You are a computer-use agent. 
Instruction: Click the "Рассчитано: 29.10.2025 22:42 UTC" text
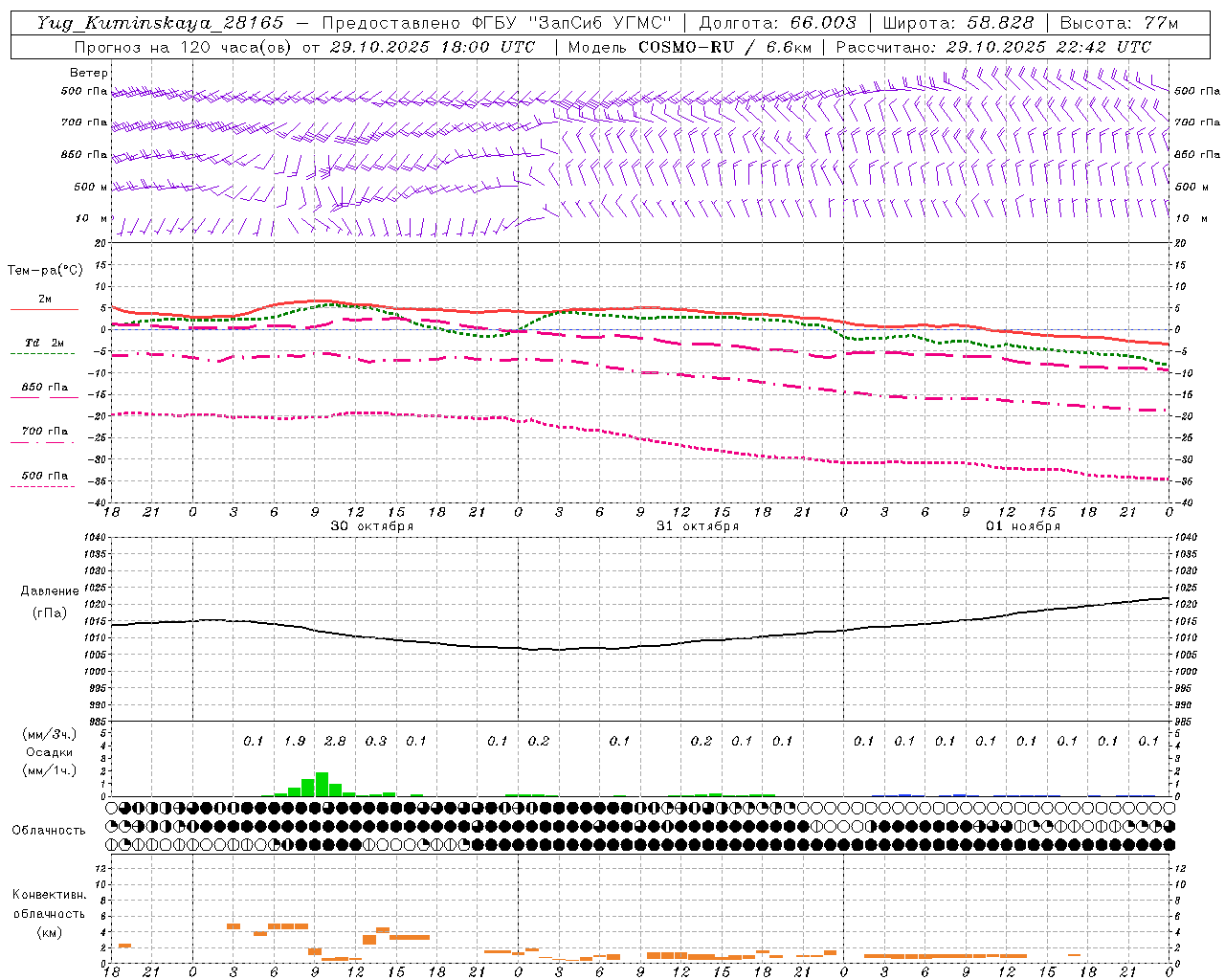point(993,47)
